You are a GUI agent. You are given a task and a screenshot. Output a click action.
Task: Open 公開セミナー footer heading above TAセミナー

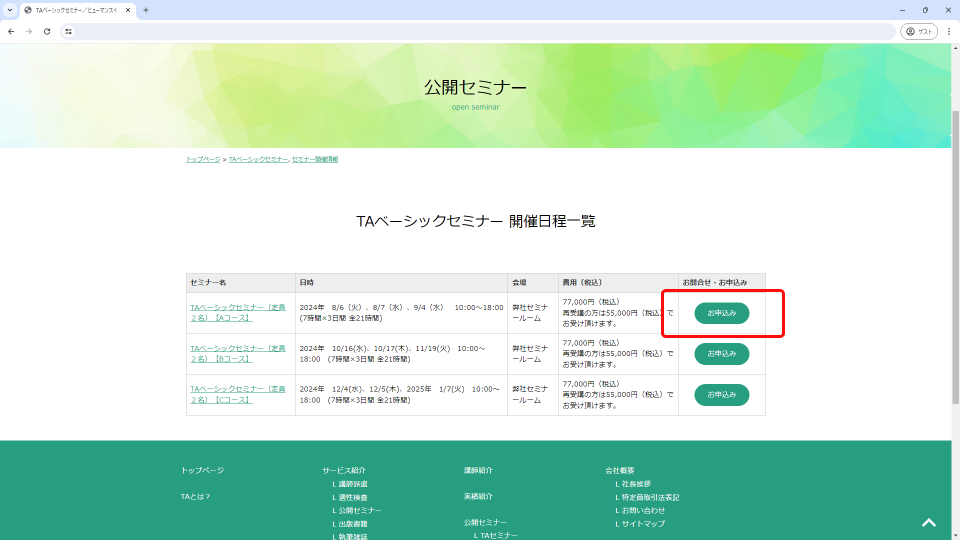(486, 522)
